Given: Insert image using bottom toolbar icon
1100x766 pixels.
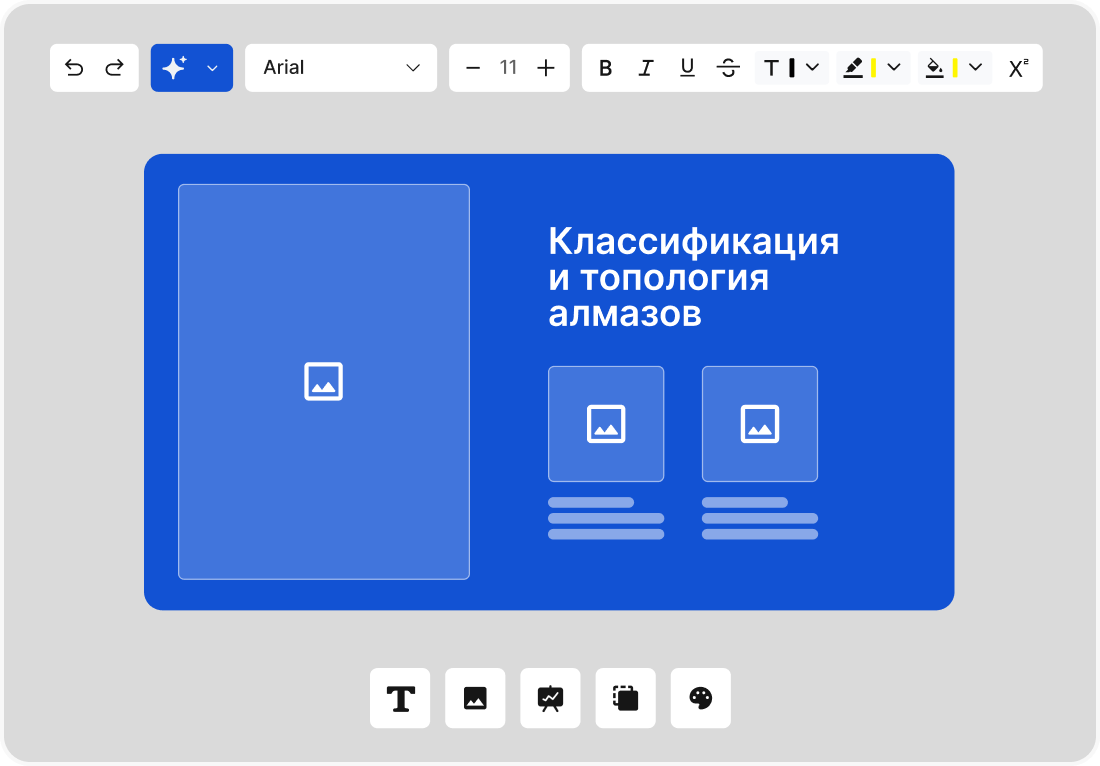Looking at the screenshot, I should tap(475, 698).
